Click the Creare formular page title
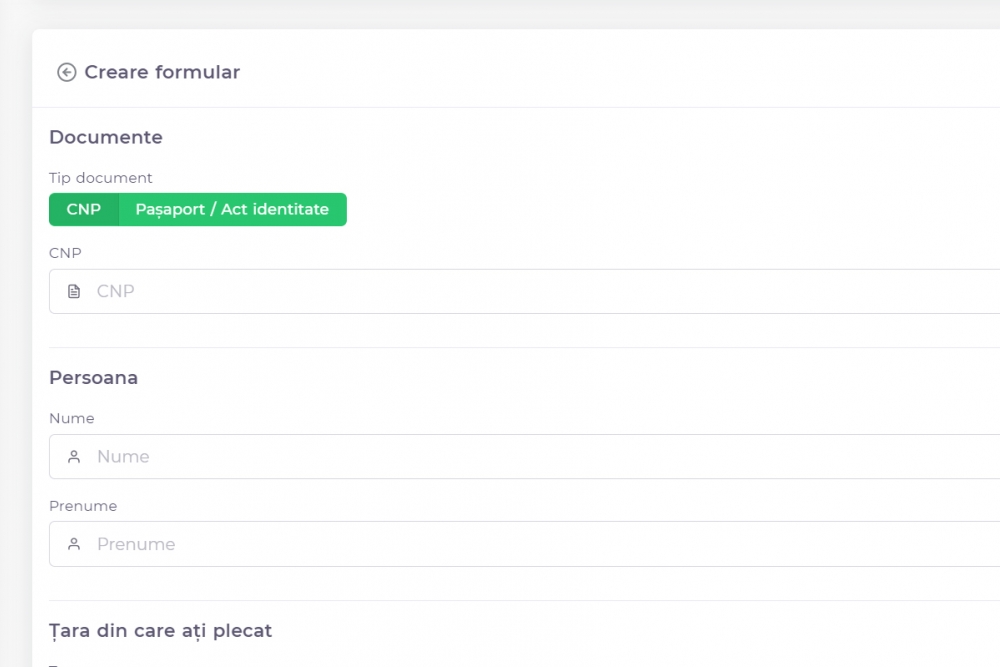This screenshot has height=667, width=1000. tap(162, 72)
